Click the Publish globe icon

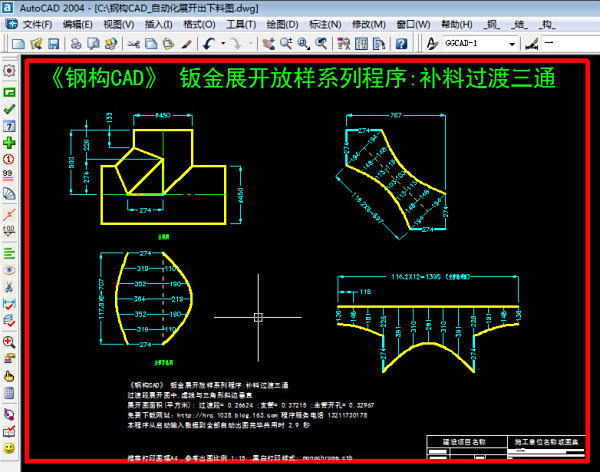tap(111, 44)
